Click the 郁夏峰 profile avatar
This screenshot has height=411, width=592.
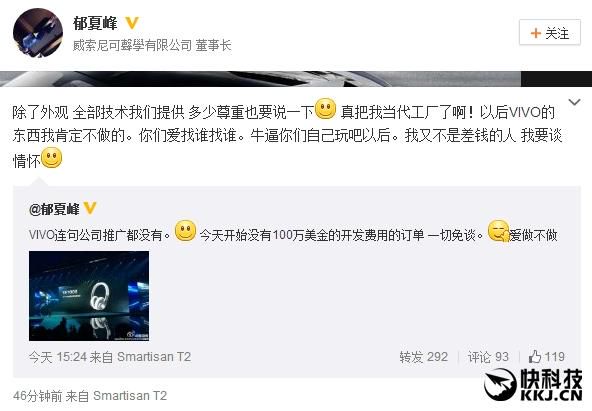(x=38, y=33)
